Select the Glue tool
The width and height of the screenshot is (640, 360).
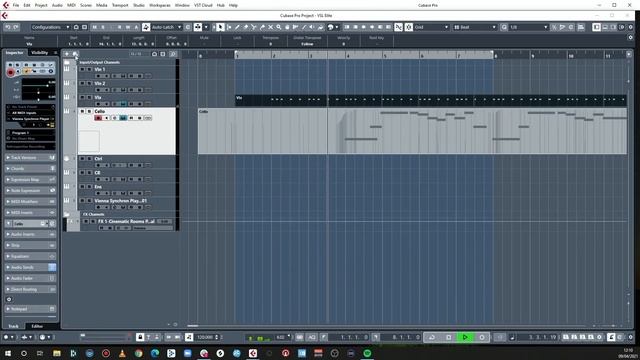coord(262,27)
